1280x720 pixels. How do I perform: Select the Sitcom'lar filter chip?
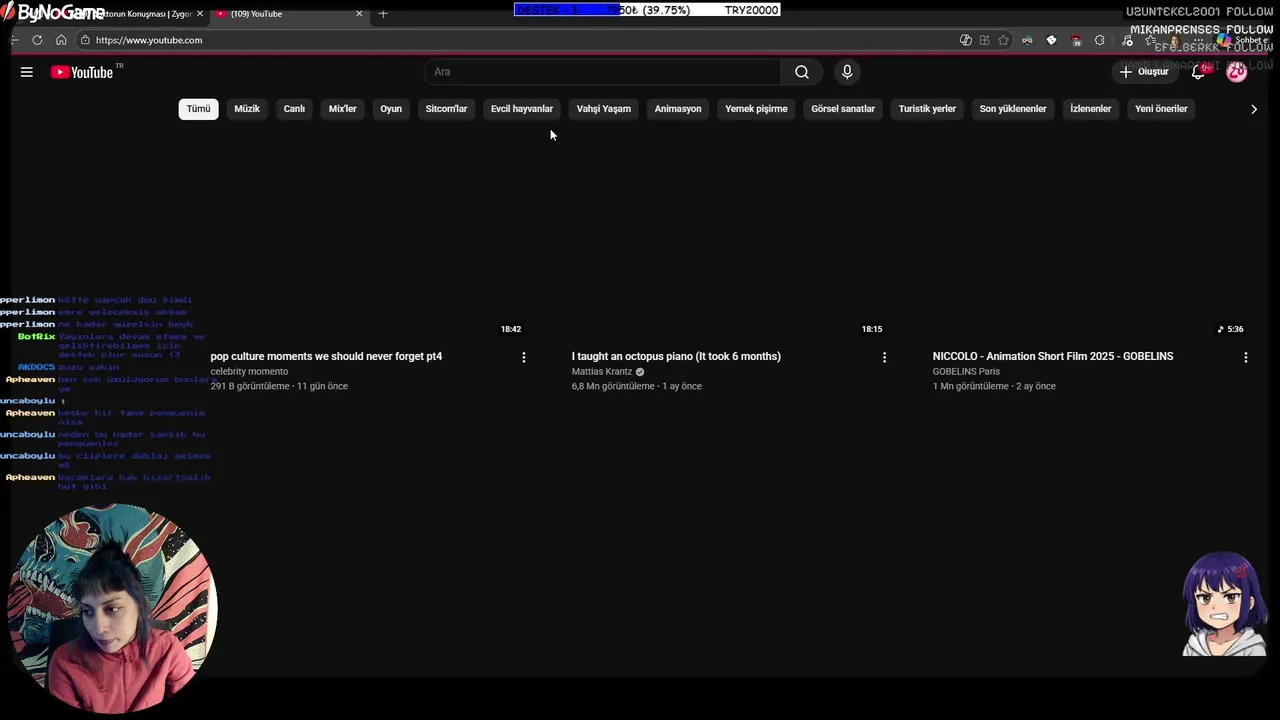coord(446,109)
